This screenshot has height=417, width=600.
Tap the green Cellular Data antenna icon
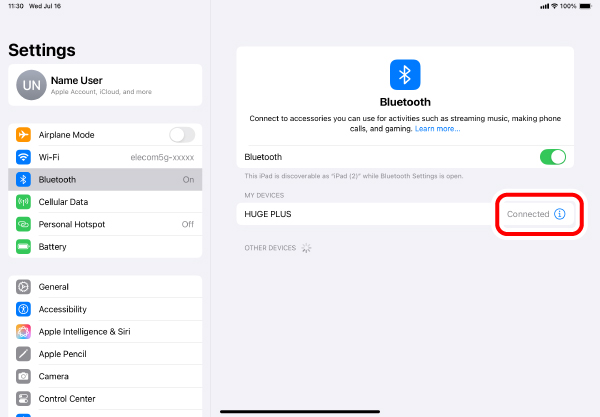point(23,202)
